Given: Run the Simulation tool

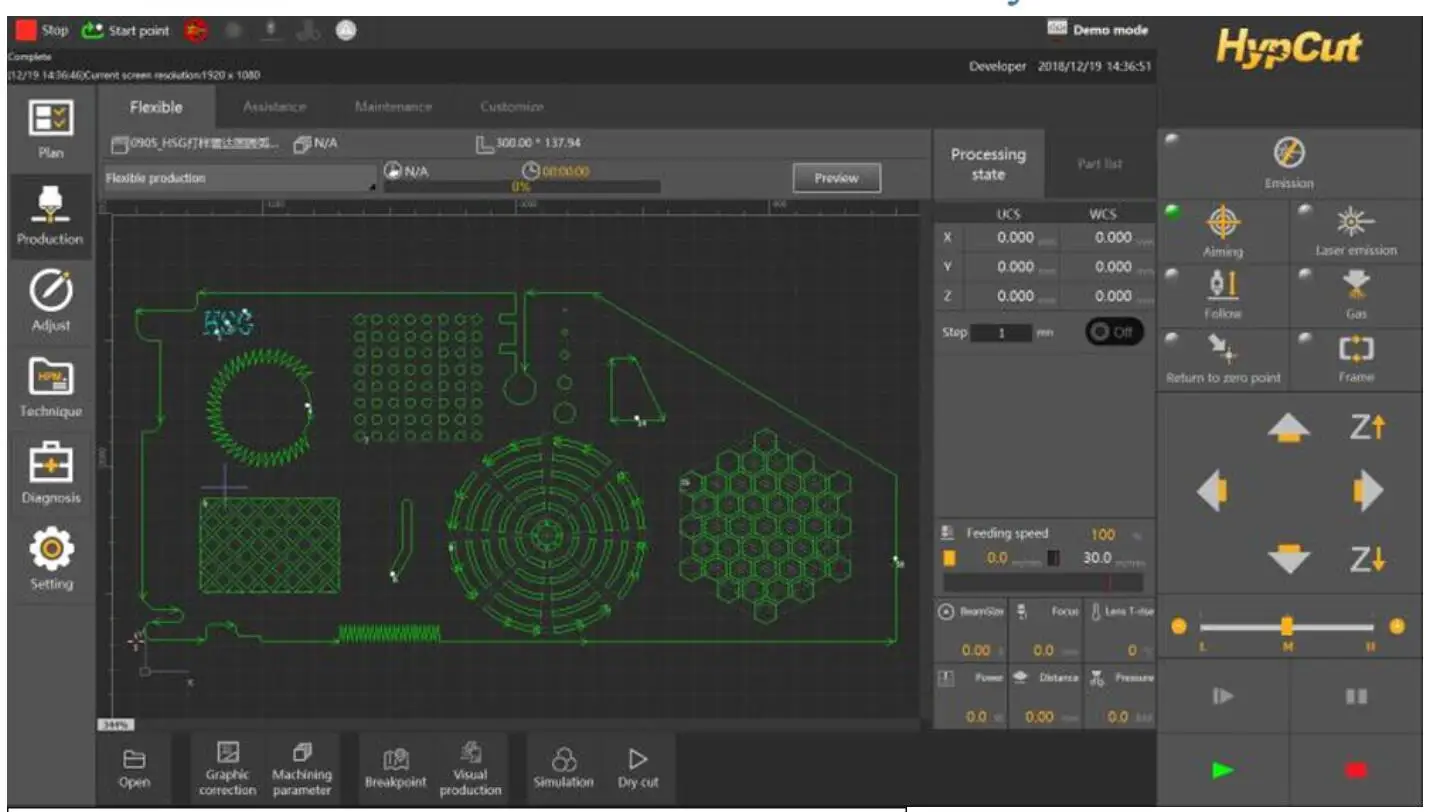Looking at the screenshot, I should pyautogui.click(x=564, y=768).
